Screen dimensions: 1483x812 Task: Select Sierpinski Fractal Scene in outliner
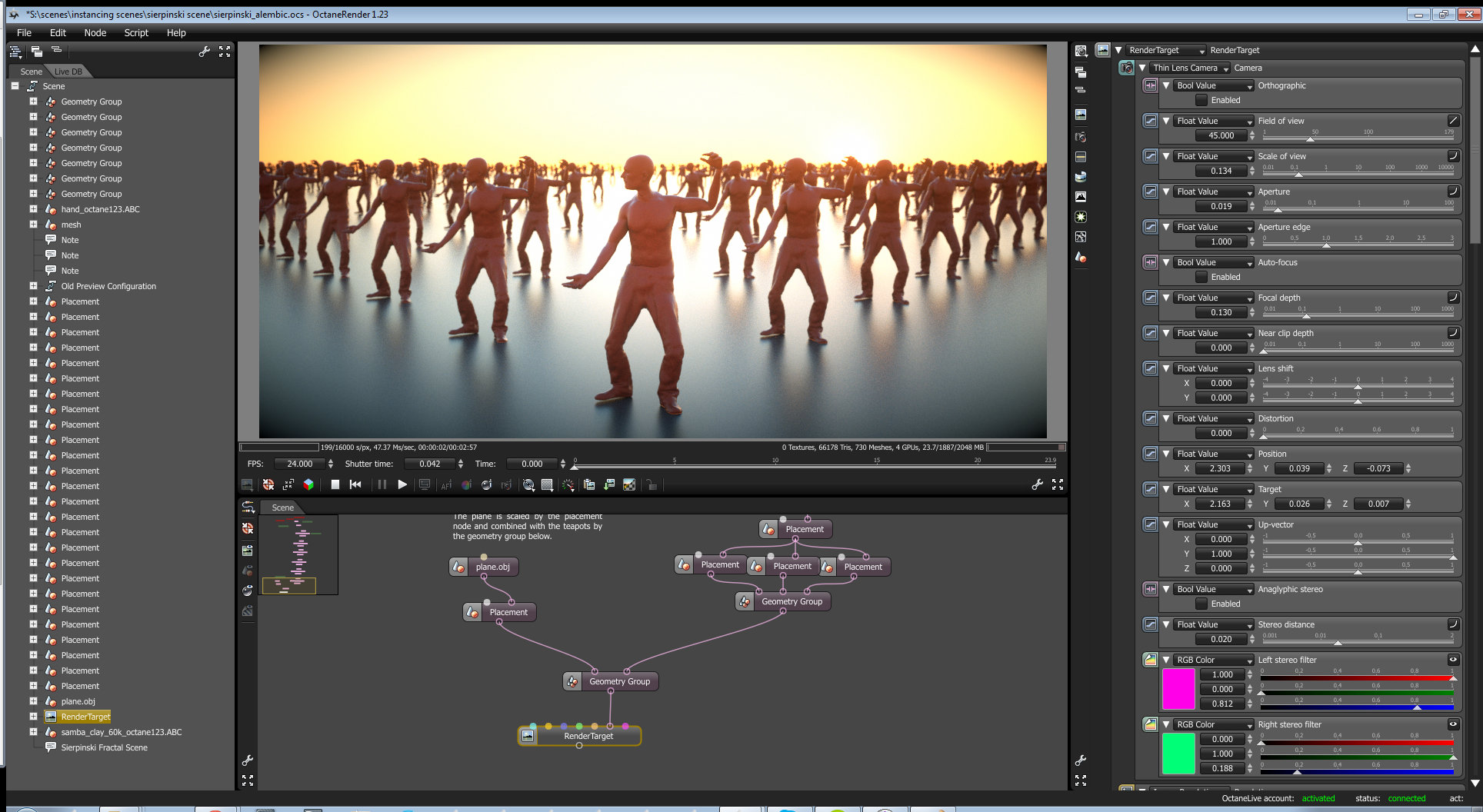click(104, 747)
